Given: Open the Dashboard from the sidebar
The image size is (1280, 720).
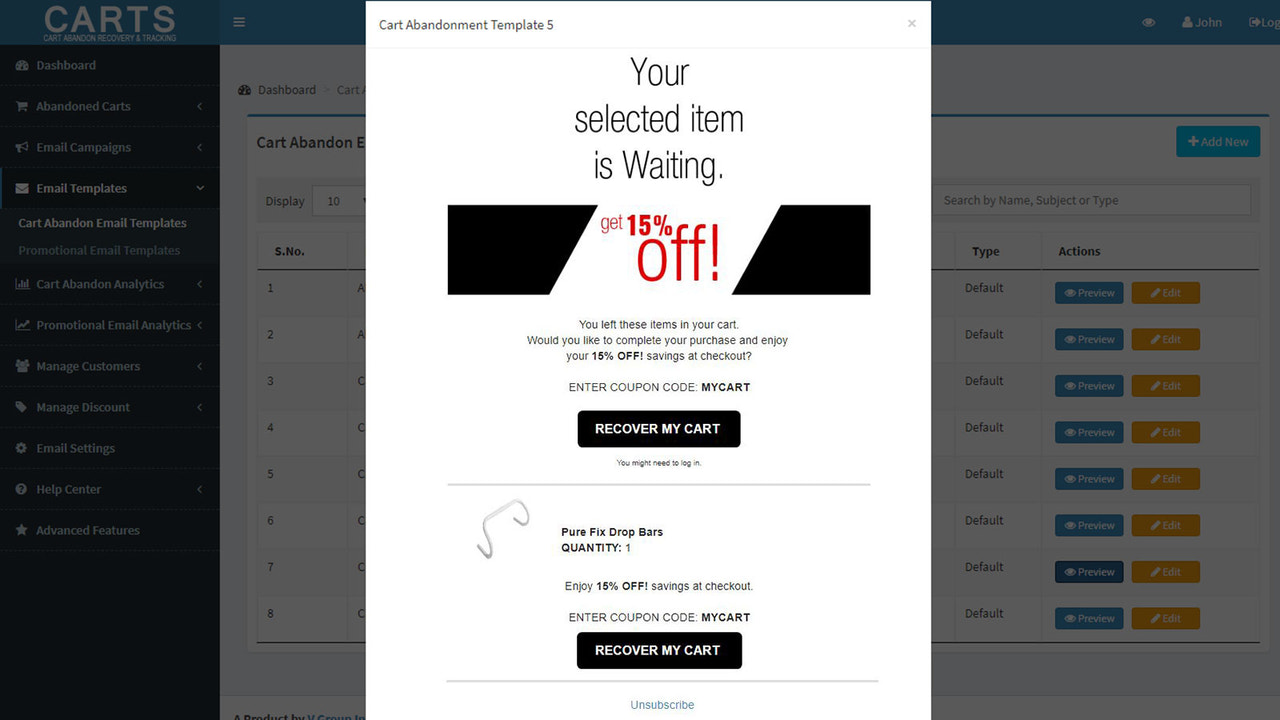Looking at the screenshot, I should [67, 65].
